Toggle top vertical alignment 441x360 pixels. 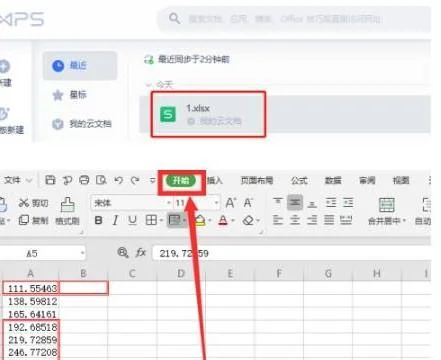(x=278, y=202)
